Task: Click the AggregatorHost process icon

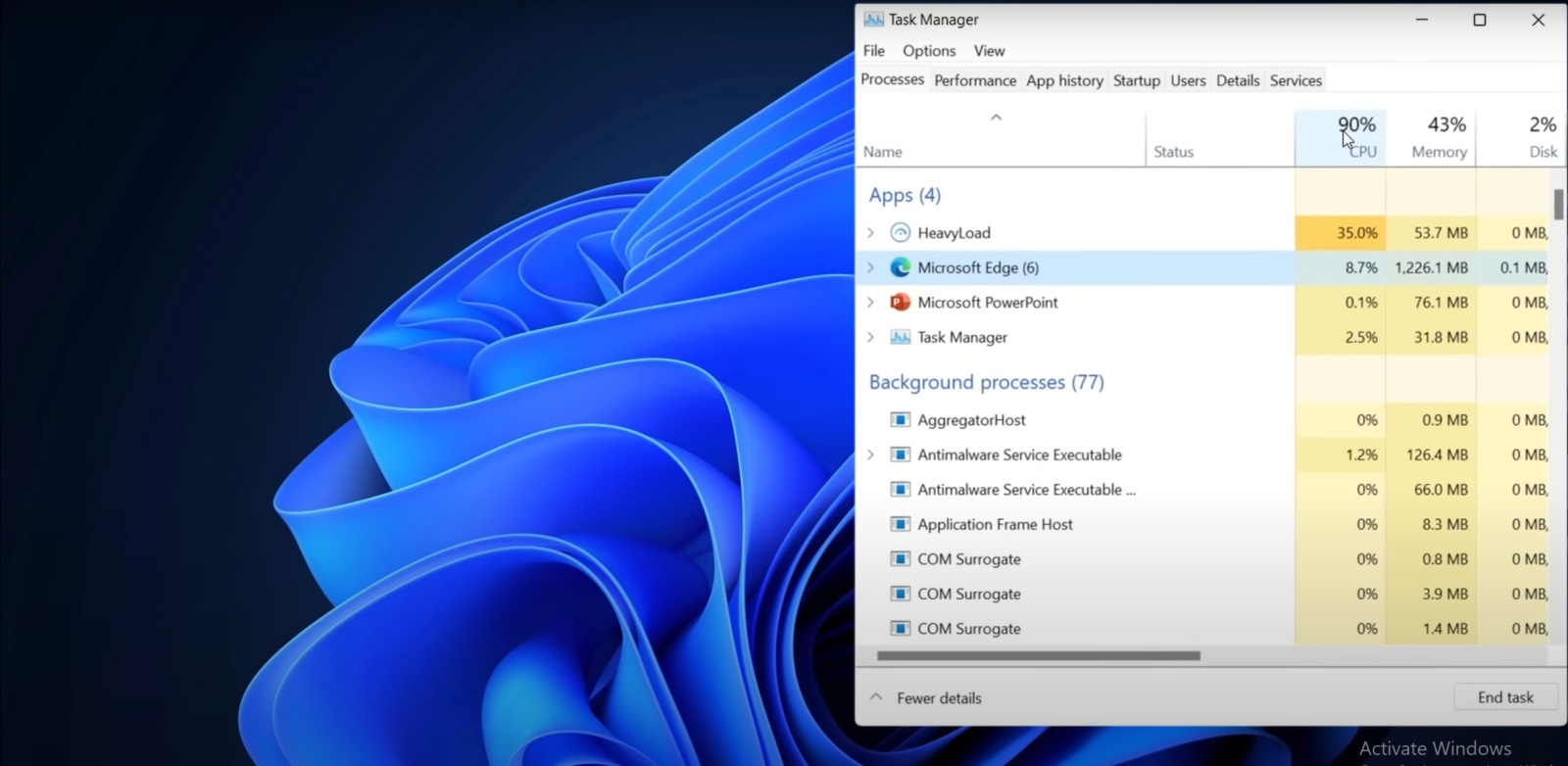Action: tap(900, 420)
